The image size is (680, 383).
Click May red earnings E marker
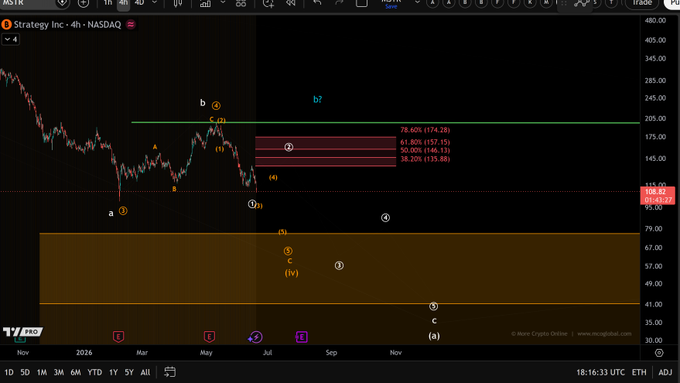209,337
